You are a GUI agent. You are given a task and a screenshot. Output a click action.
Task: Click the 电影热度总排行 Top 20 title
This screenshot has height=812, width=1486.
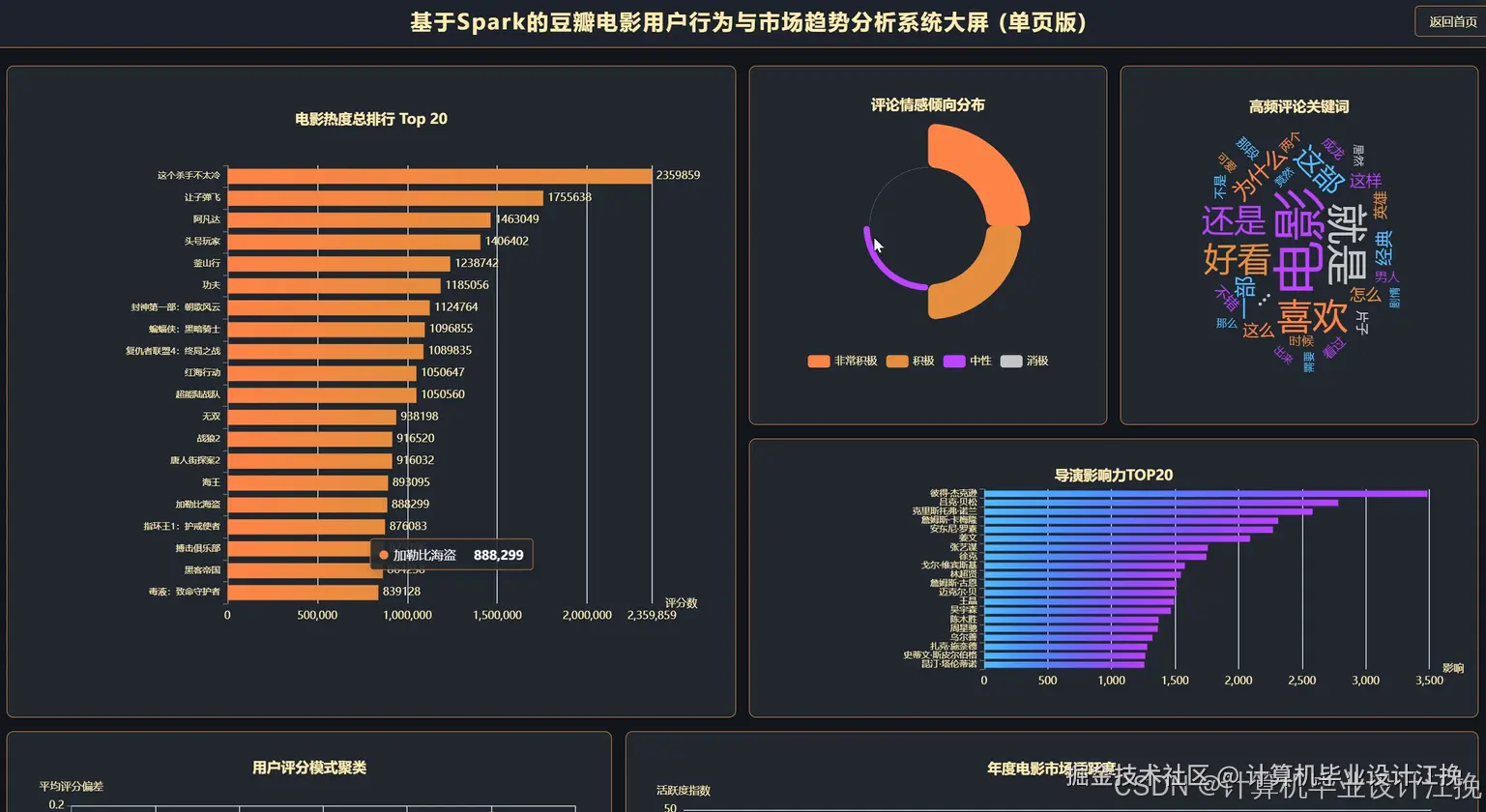point(371,119)
